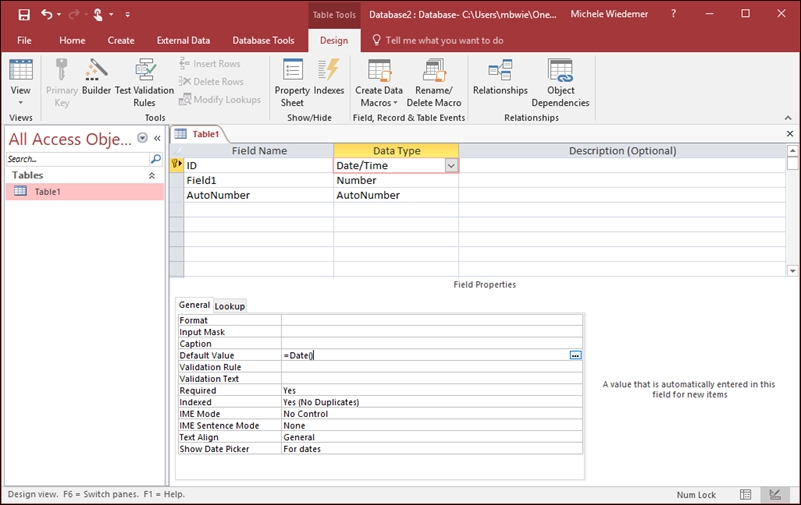The width and height of the screenshot is (801, 505).
Task: Open Microsoft Access Help question mark
Action: [x=673, y=14]
